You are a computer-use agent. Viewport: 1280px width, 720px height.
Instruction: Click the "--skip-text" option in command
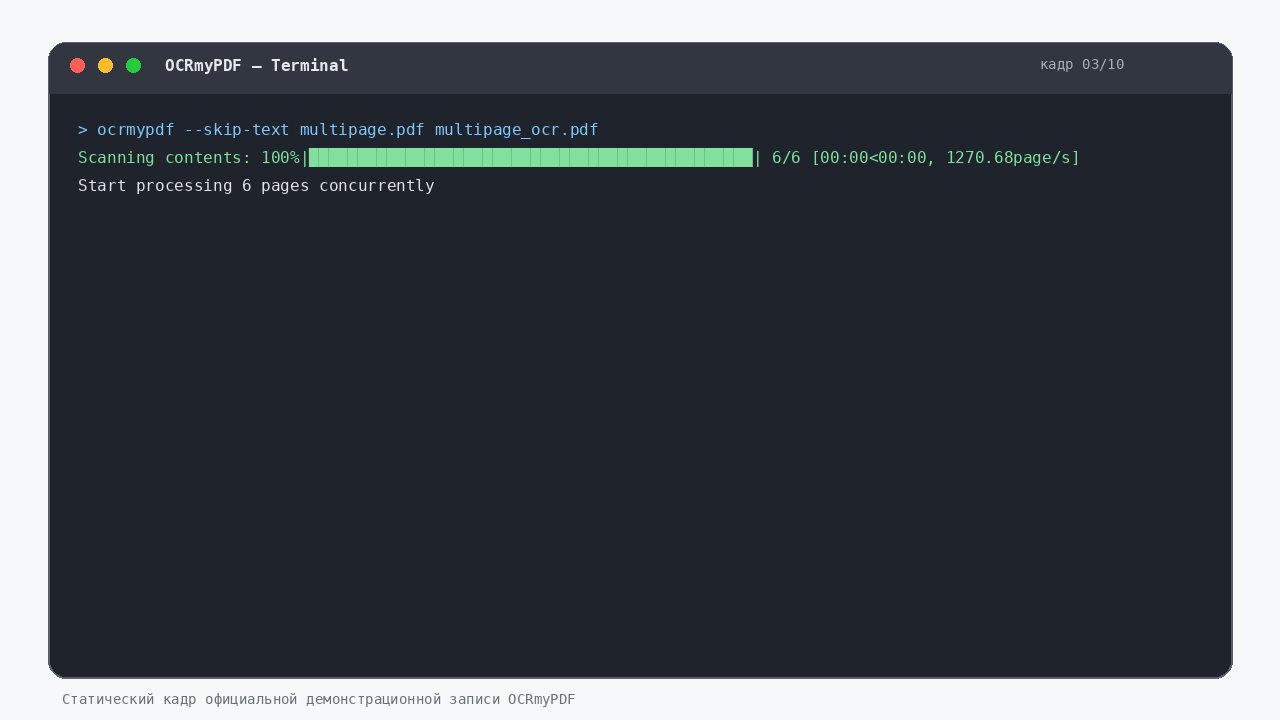click(x=237, y=130)
